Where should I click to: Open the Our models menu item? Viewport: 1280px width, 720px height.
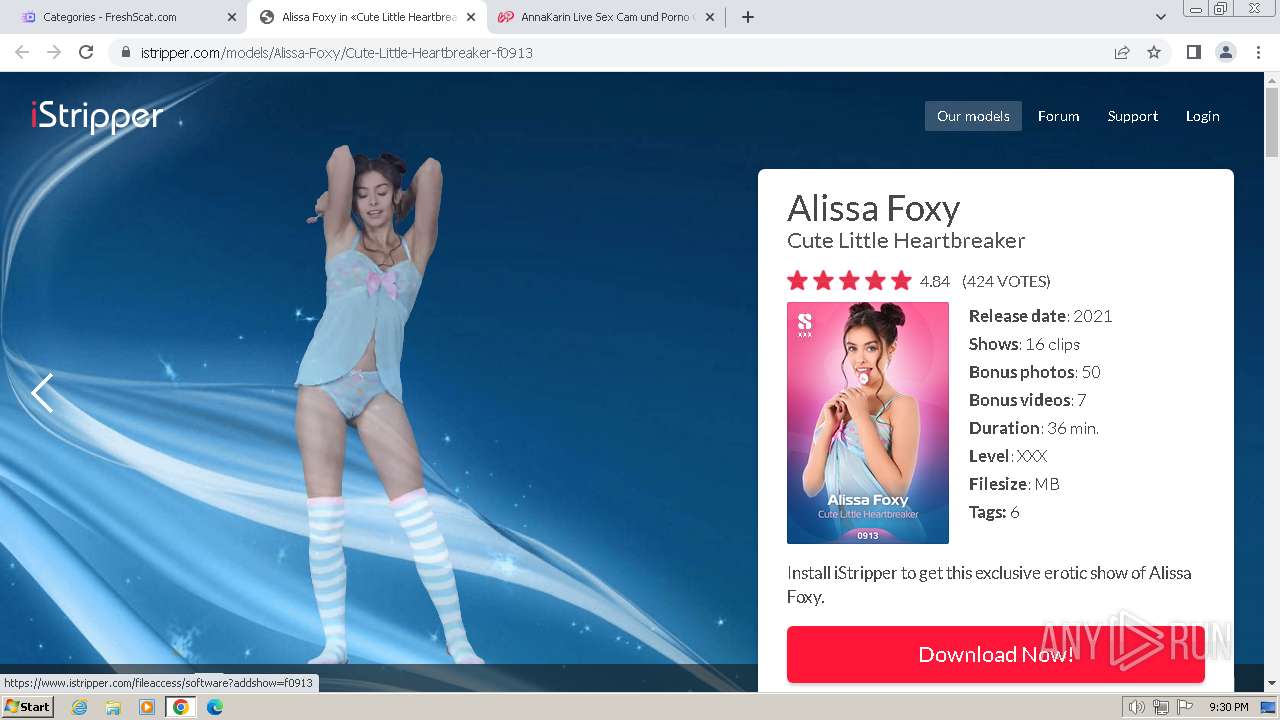[x=973, y=116]
